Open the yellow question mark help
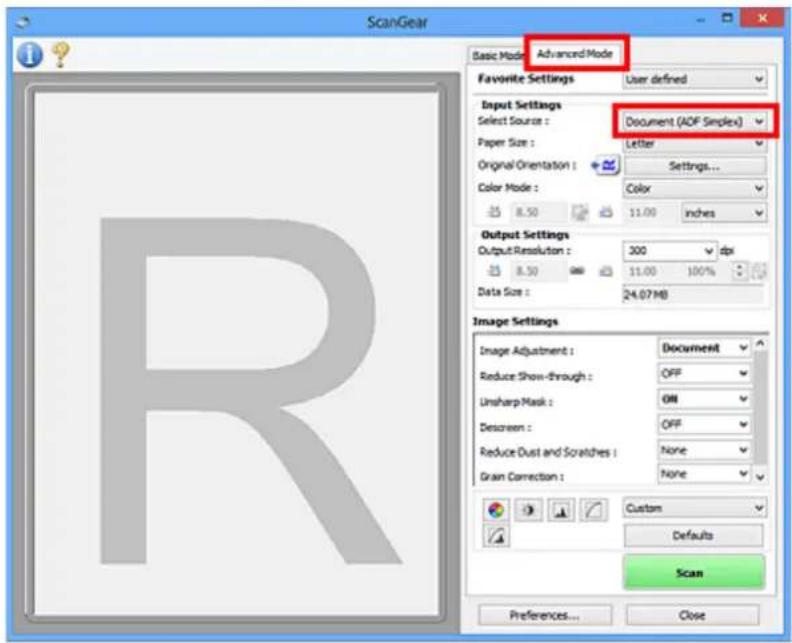 tap(61, 55)
